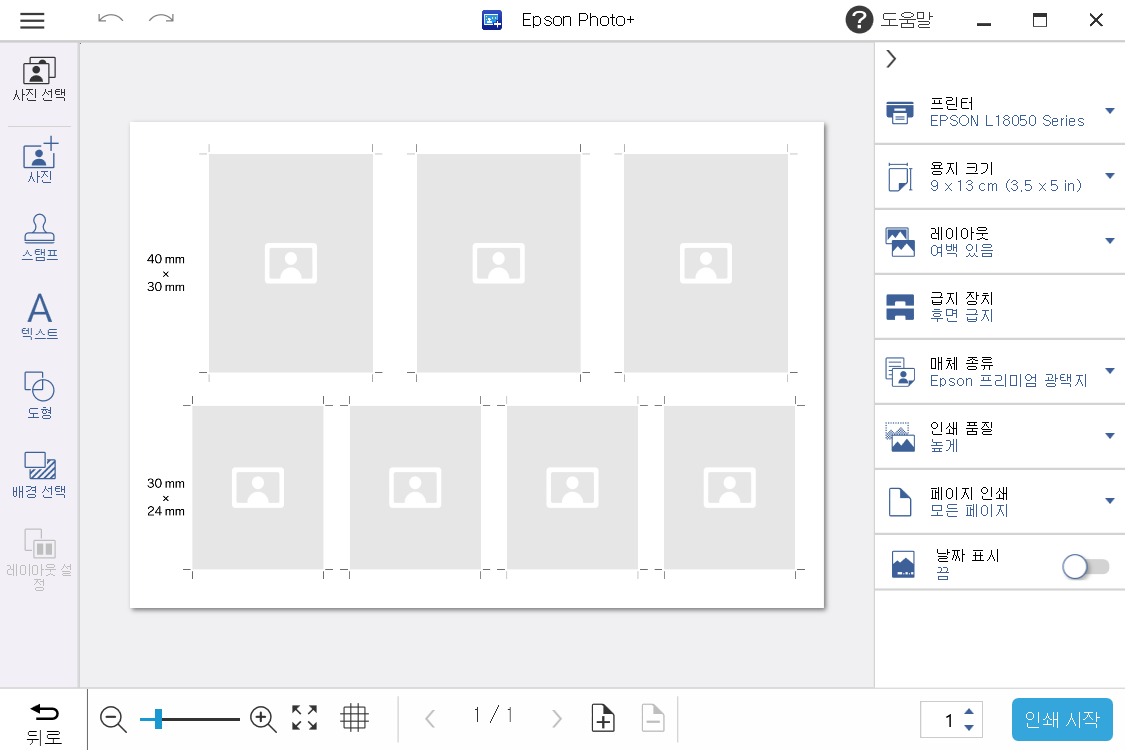Go back with 뒤로 button
Viewport: 1125px width, 750px height.
[44, 723]
